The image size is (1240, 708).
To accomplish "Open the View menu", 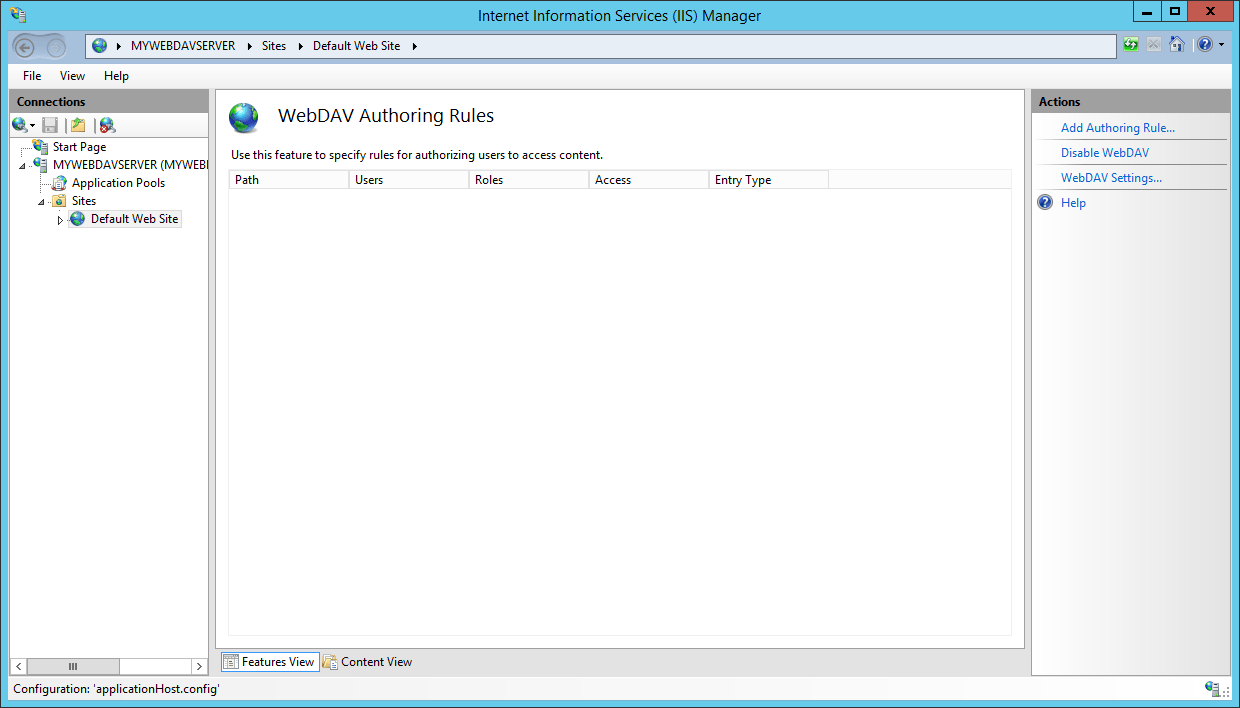I will (72, 76).
